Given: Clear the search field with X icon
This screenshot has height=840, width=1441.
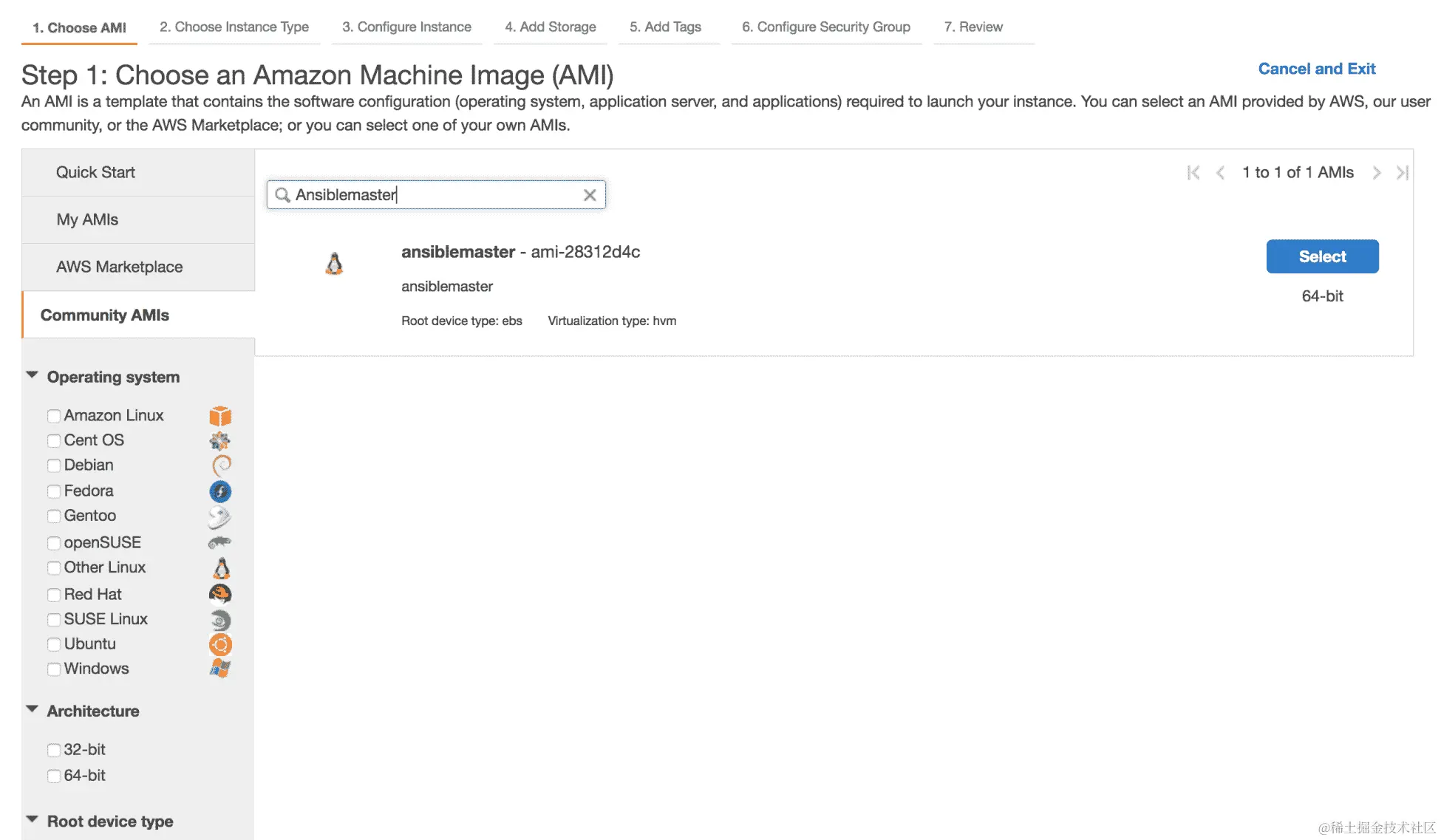Looking at the screenshot, I should pos(590,195).
